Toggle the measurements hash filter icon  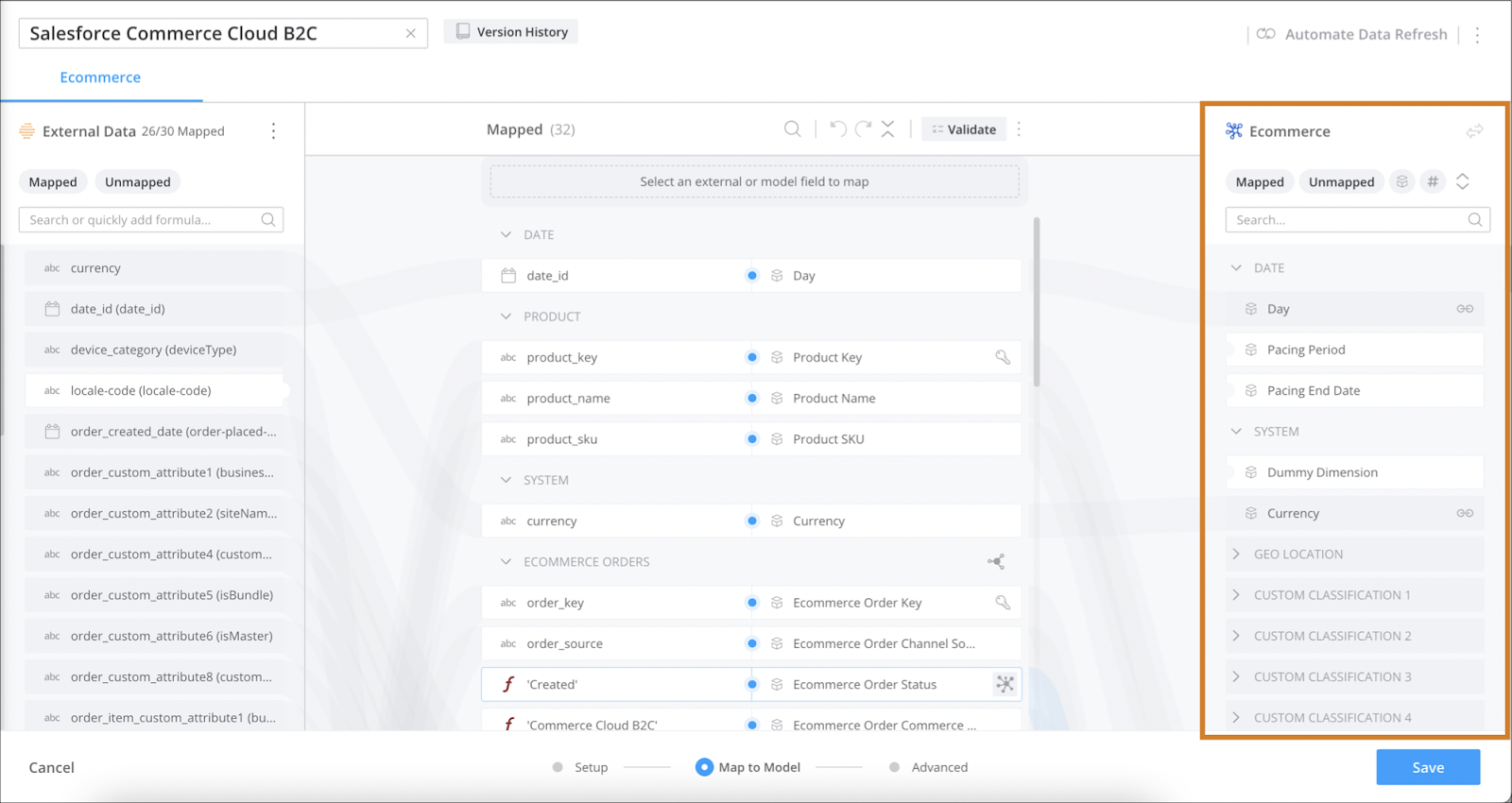click(x=1433, y=181)
